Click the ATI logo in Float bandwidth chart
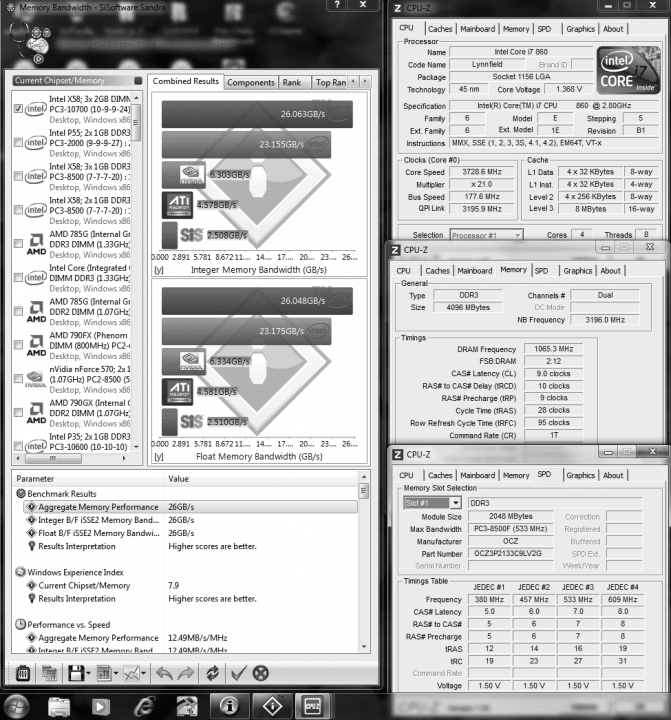This screenshot has height=720, width=671. [x=180, y=392]
